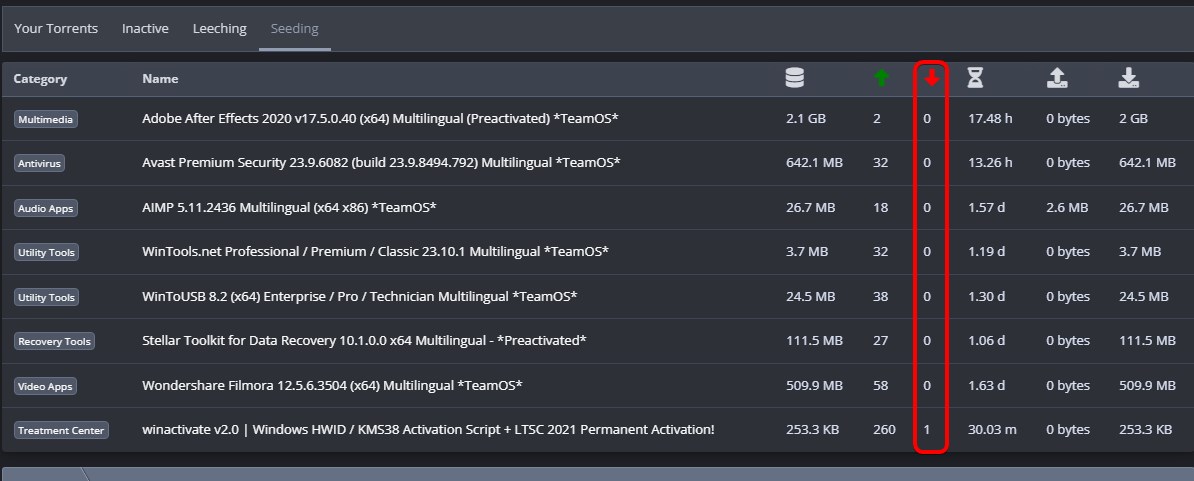Select the Seeding tab
This screenshot has height=481, width=1194.
click(x=295, y=29)
